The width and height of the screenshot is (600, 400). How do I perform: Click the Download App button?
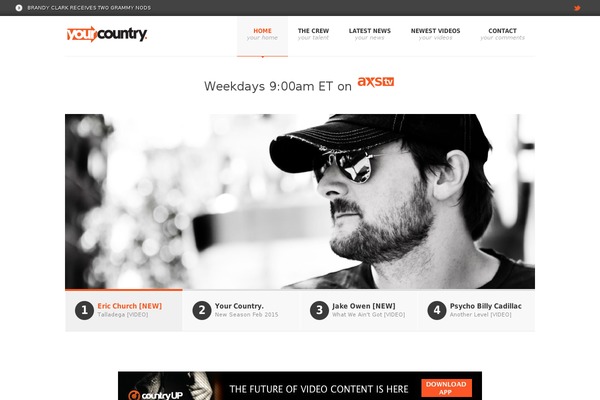[446, 388]
